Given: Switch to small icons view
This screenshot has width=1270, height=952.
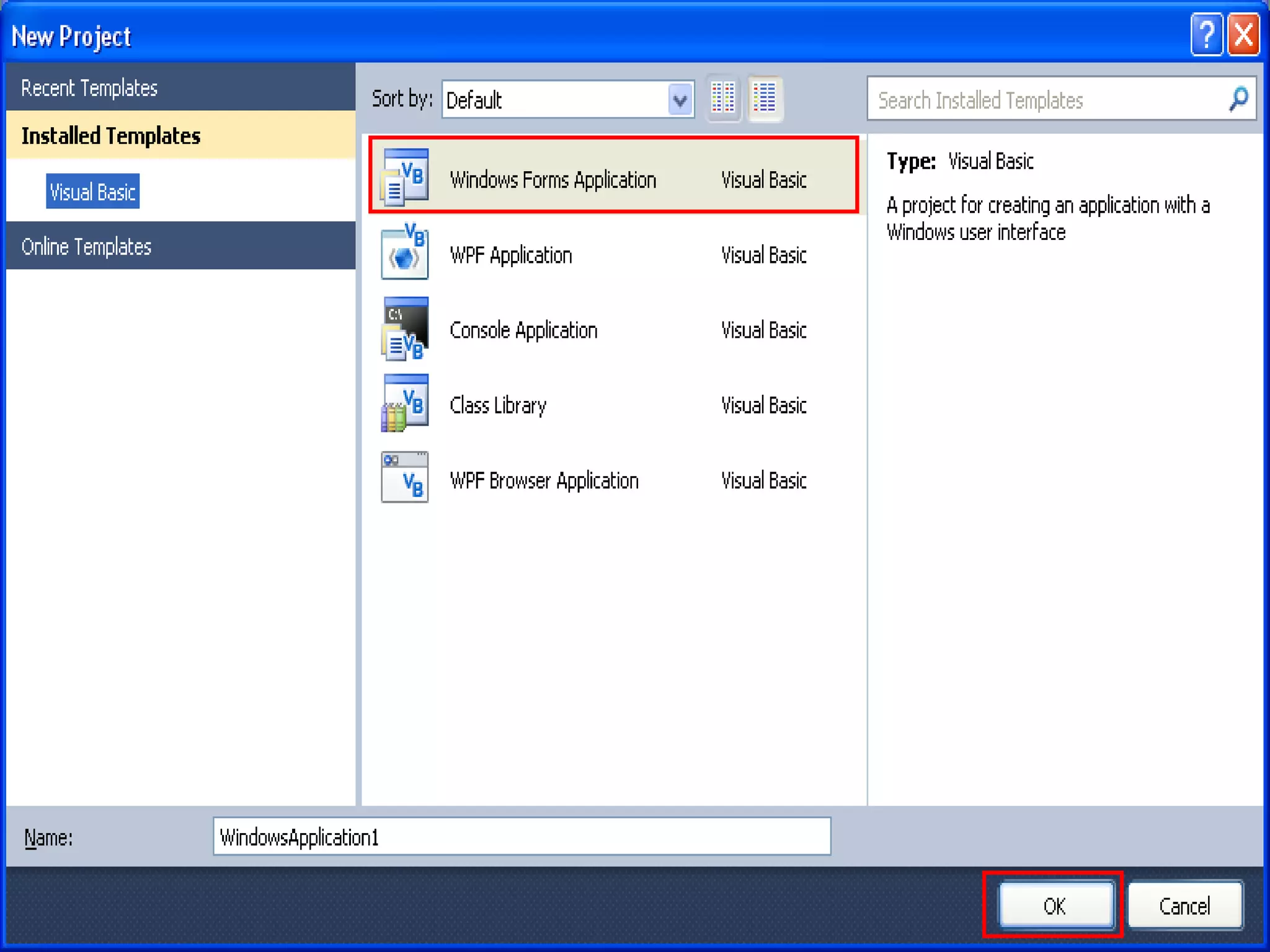Looking at the screenshot, I should (722, 99).
